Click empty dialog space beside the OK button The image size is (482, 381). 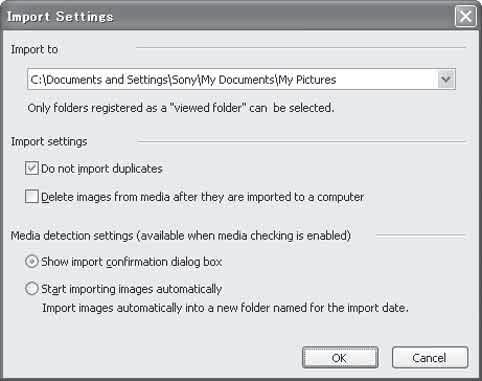(x=167, y=358)
